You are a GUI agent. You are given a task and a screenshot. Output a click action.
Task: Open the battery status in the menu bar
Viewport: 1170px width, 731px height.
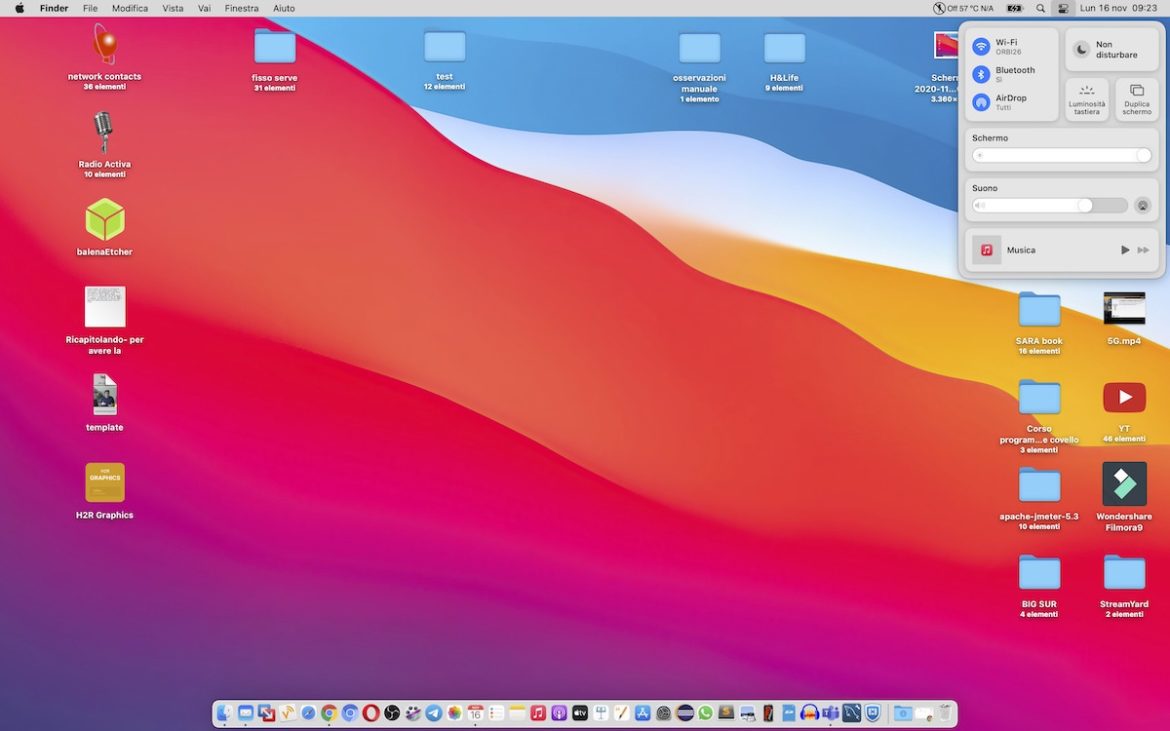coord(1015,8)
